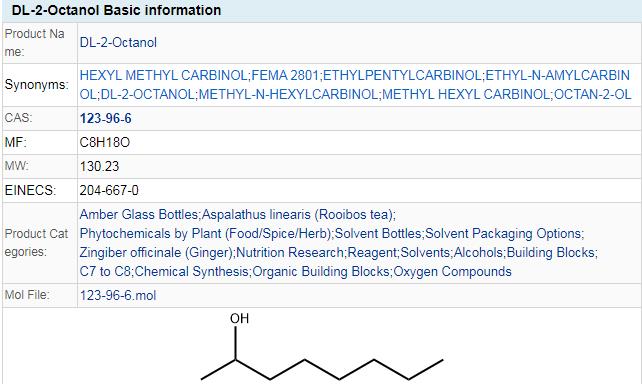Click the HEXYL METHYL CARBINOL synonym
The width and height of the screenshot is (642, 384).
(x=163, y=75)
